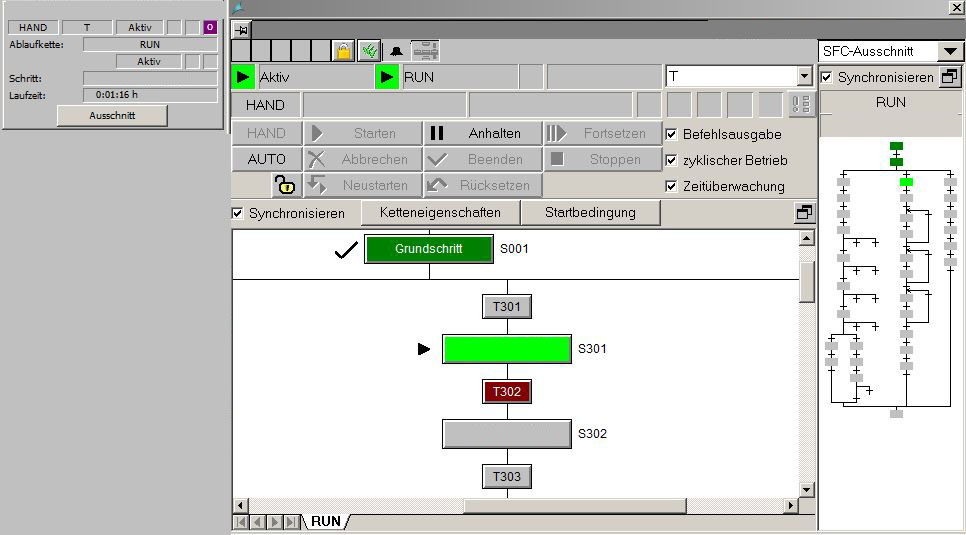966x535 pixels.
Task: Toggle Befehlsausgabe checkbox
Action: coord(672,134)
